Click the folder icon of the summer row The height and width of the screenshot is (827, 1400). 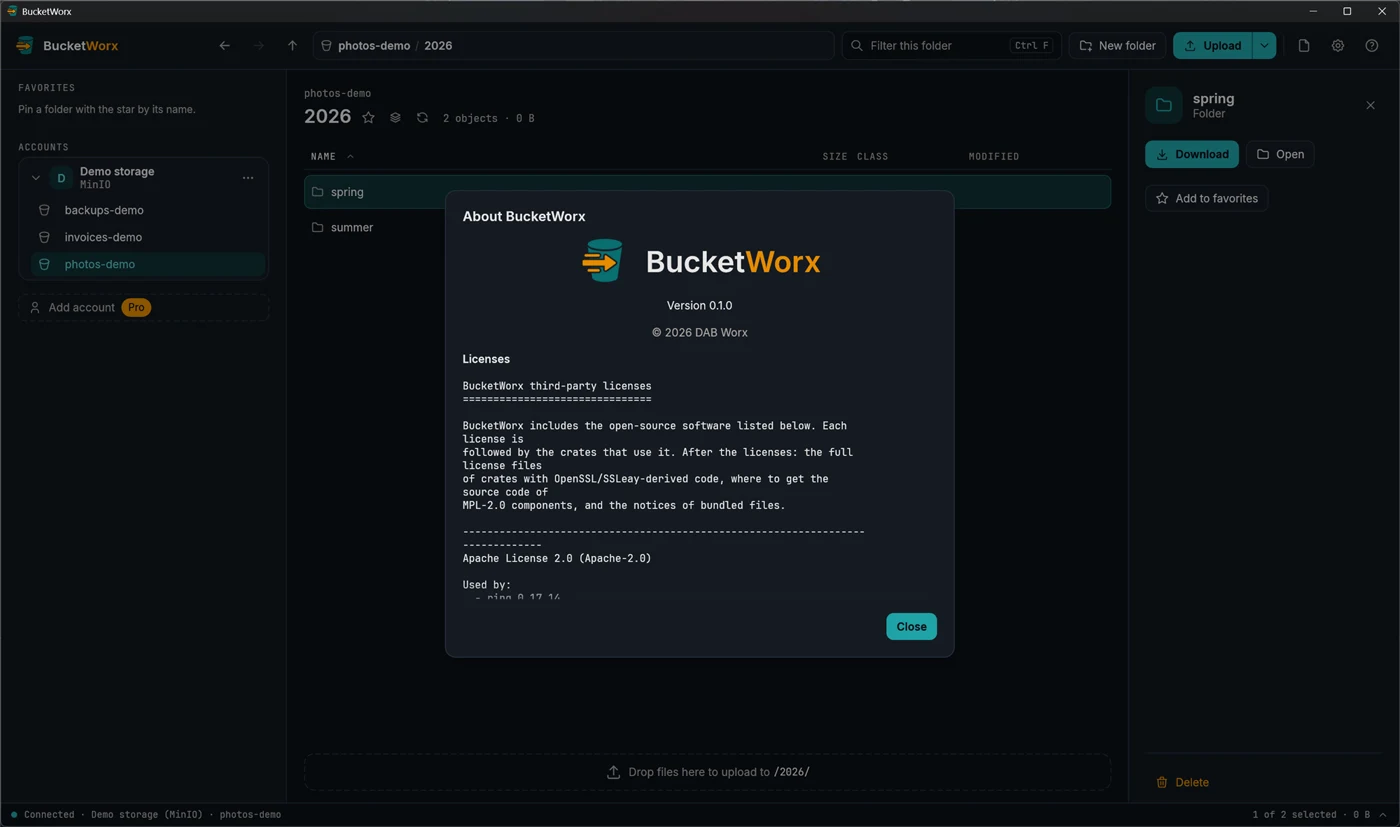[x=317, y=227]
